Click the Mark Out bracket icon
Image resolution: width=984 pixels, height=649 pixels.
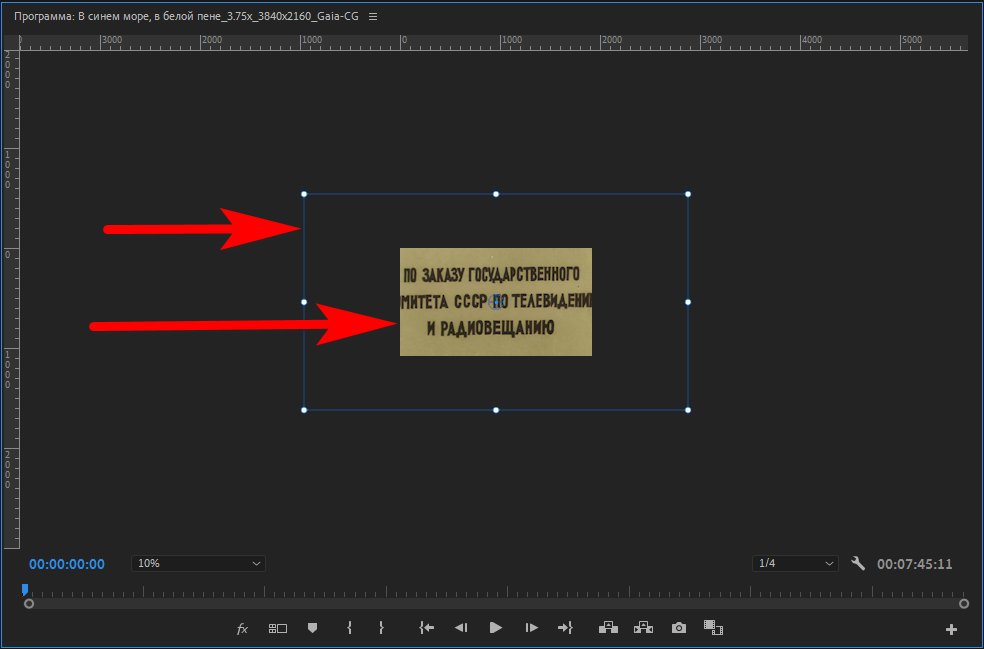tap(381, 628)
